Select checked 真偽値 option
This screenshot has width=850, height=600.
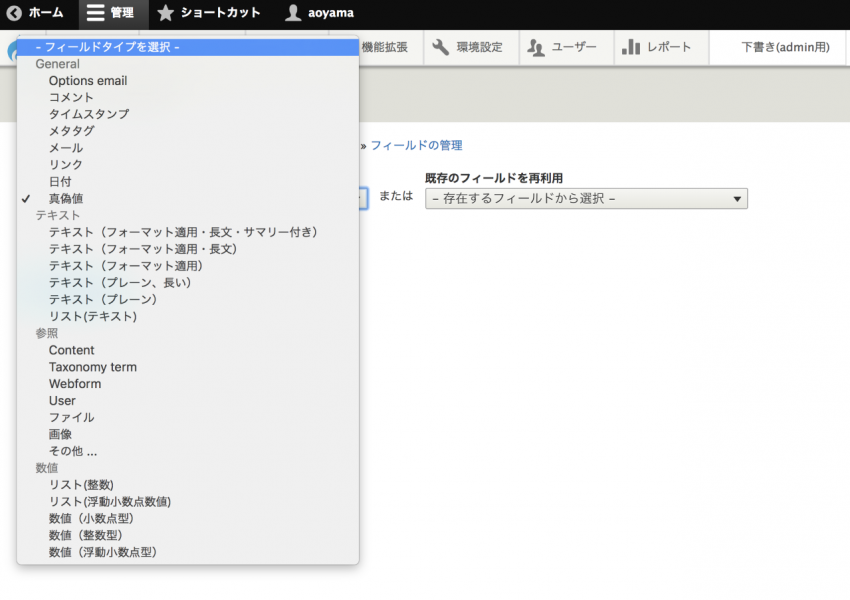(x=66, y=198)
